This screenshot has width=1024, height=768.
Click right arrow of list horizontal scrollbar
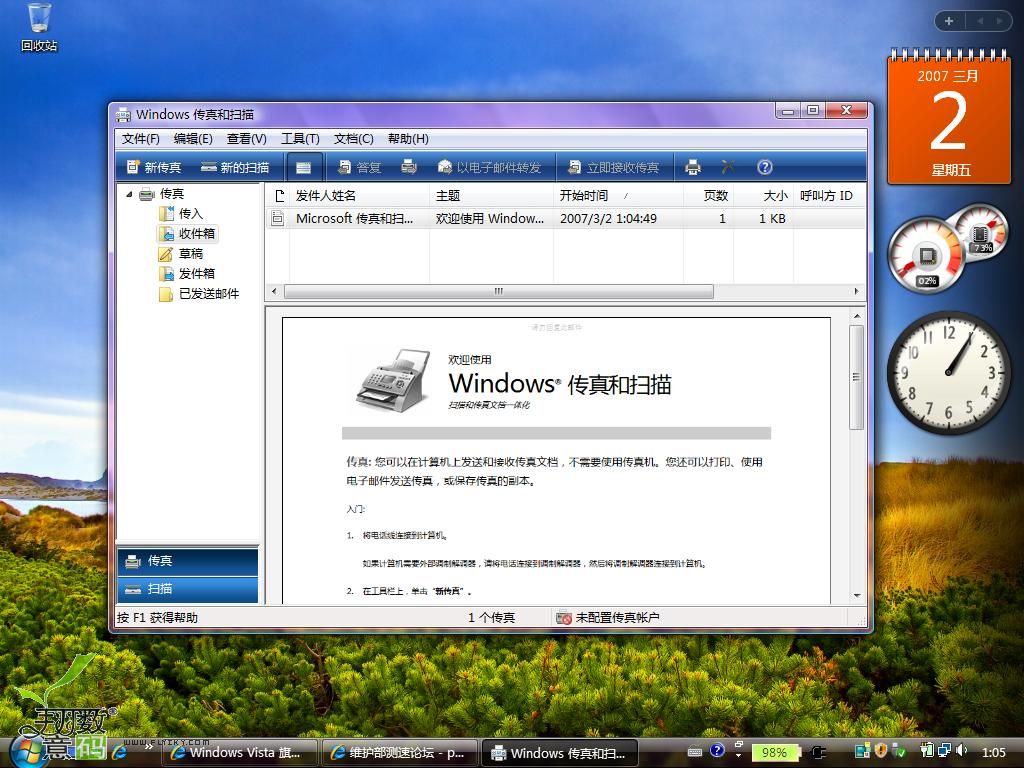tap(856, 291)
